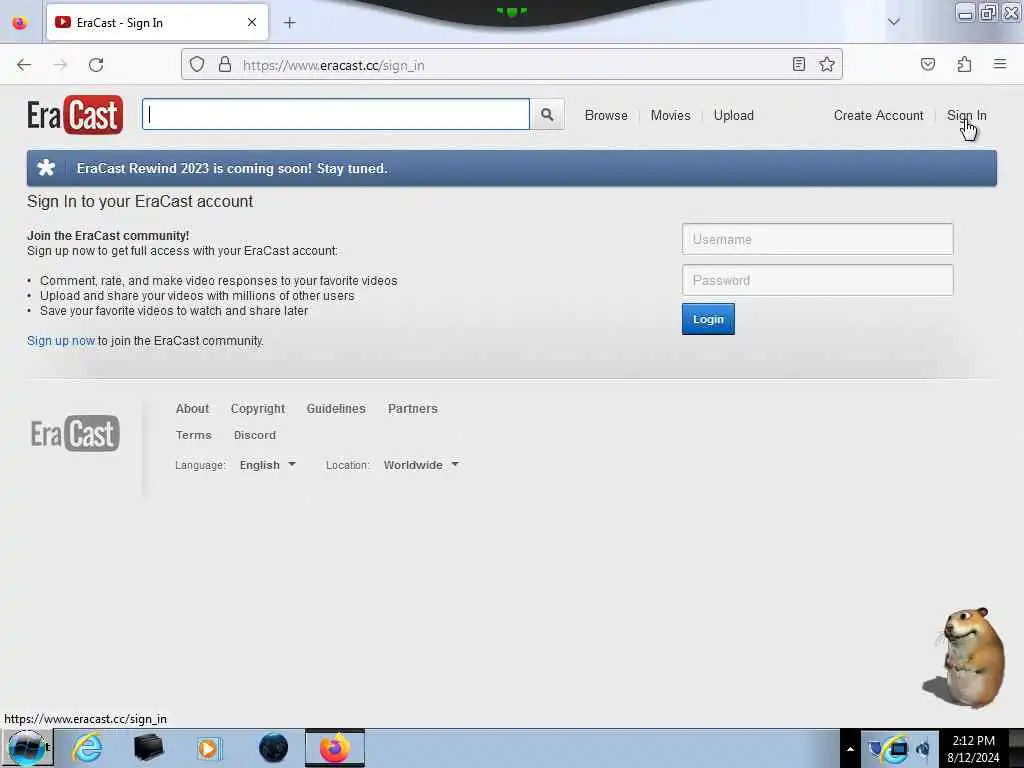
Task: Click the volume speaker tray icon
Action: coord(924,749)
